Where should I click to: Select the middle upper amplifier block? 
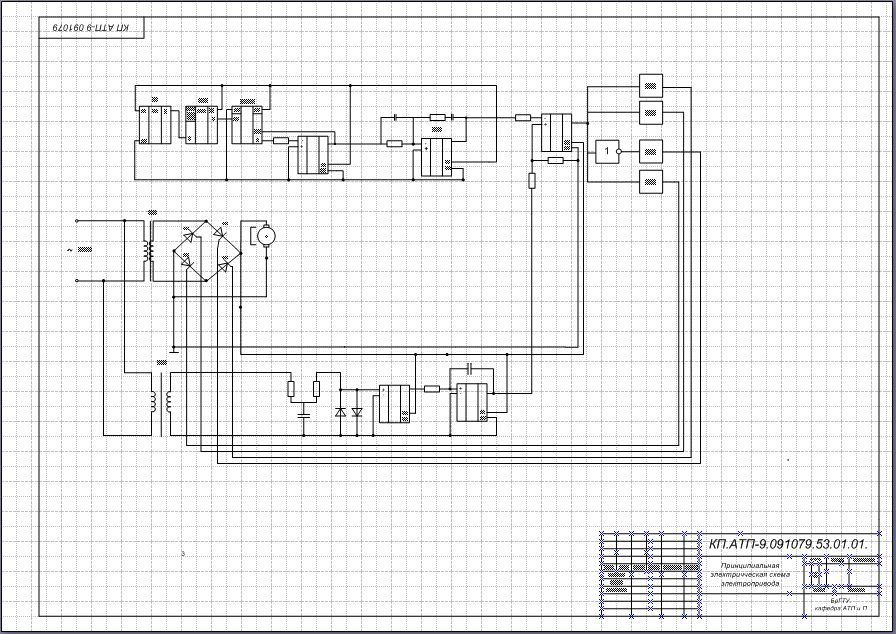coord(437,158)
